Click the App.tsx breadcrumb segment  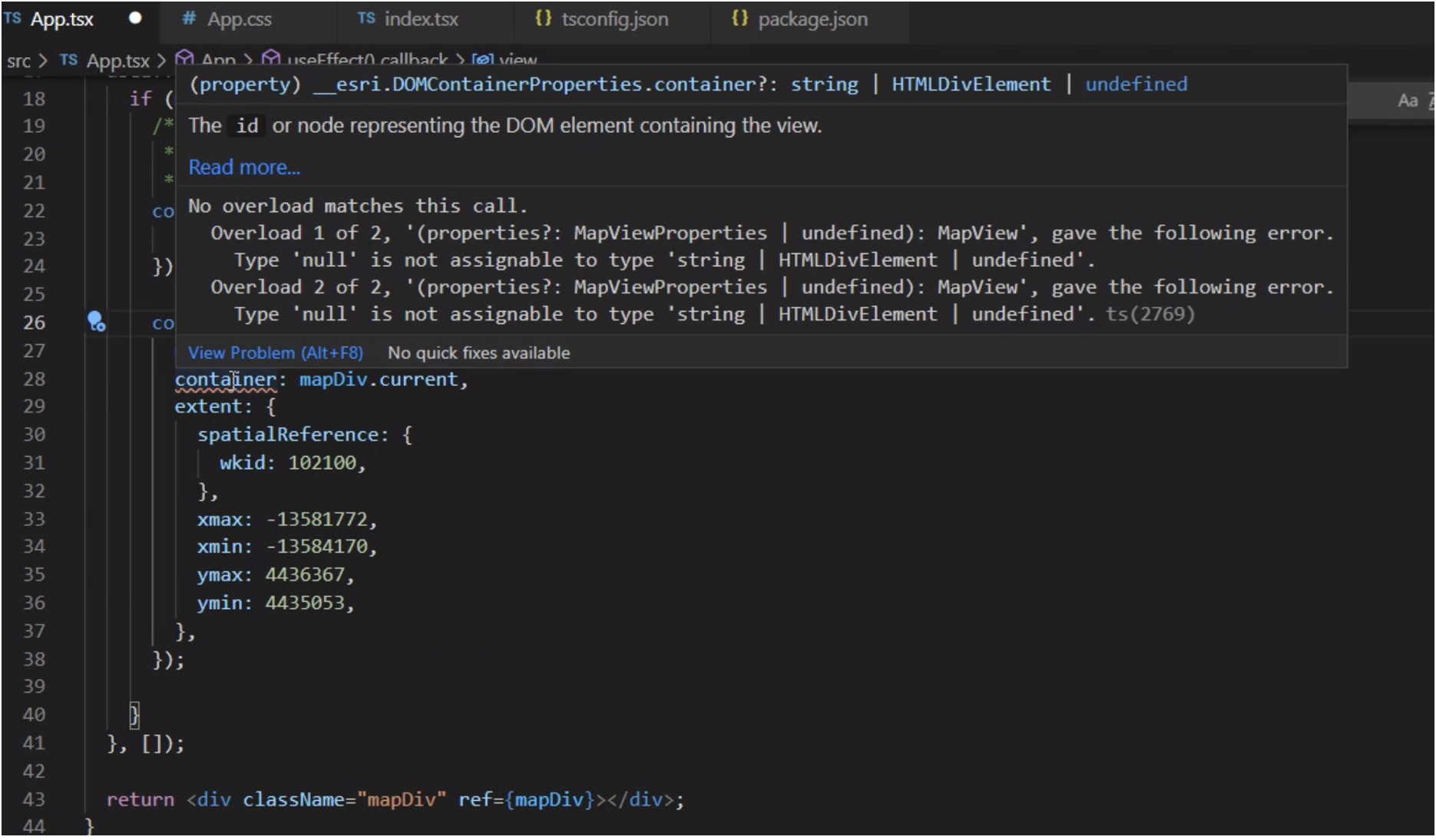click(117, 61)
